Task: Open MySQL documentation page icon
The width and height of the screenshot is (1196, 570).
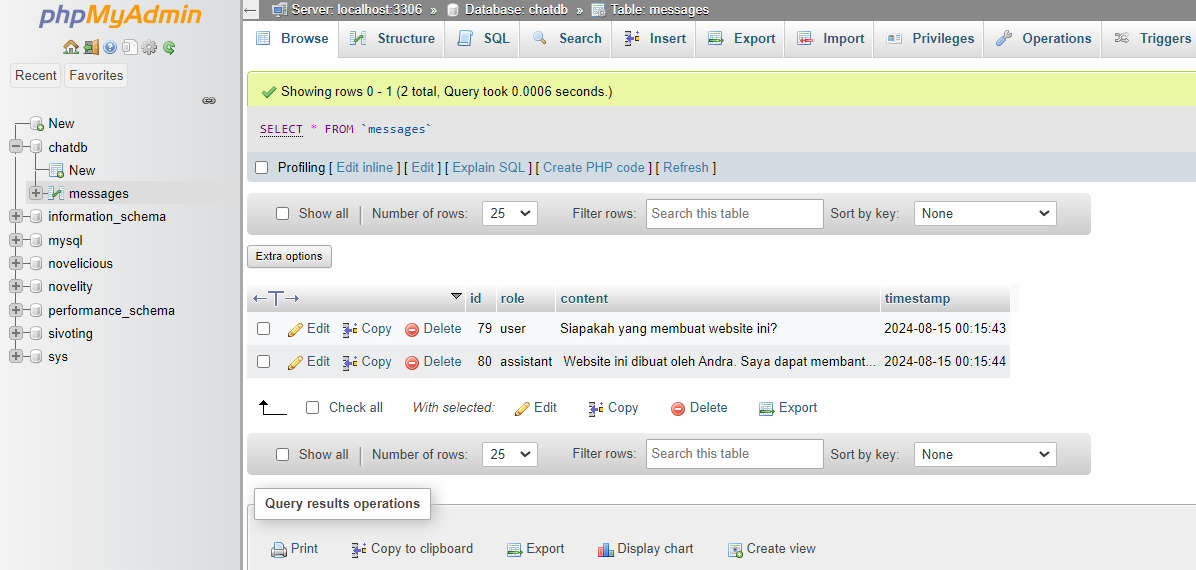Action: click(130, 47)
